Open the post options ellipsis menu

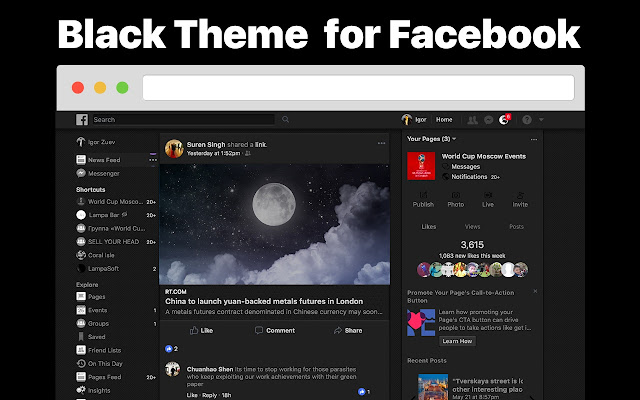[382, 143]
